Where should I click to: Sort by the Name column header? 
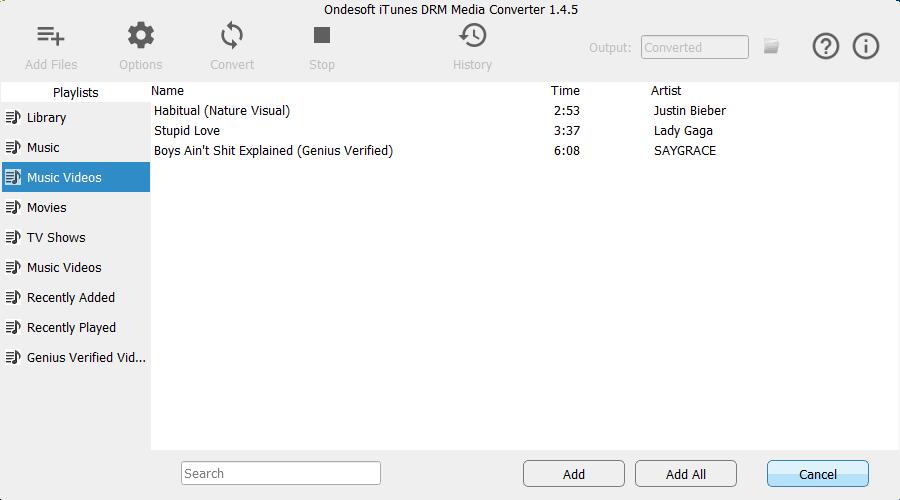(x=168, y=91)
